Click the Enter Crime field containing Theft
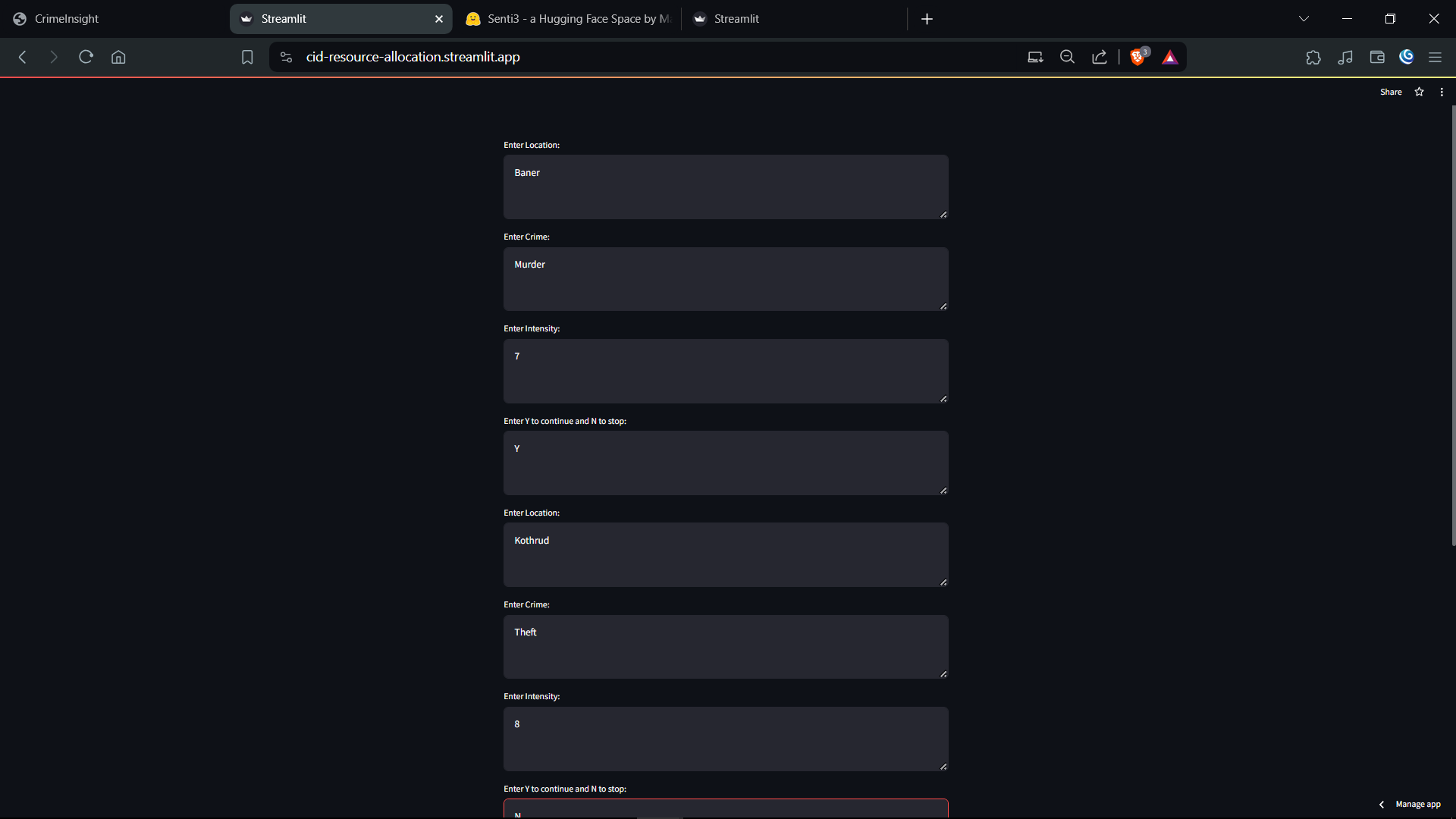The height and width of the screenshot is (819, 1456). pos(725,646)
